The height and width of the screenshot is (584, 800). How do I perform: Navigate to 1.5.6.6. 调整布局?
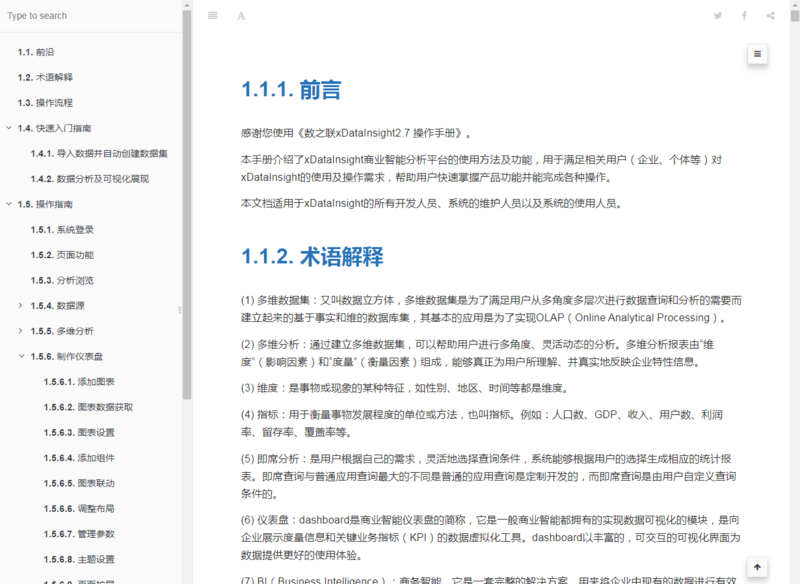coord(79,509)
